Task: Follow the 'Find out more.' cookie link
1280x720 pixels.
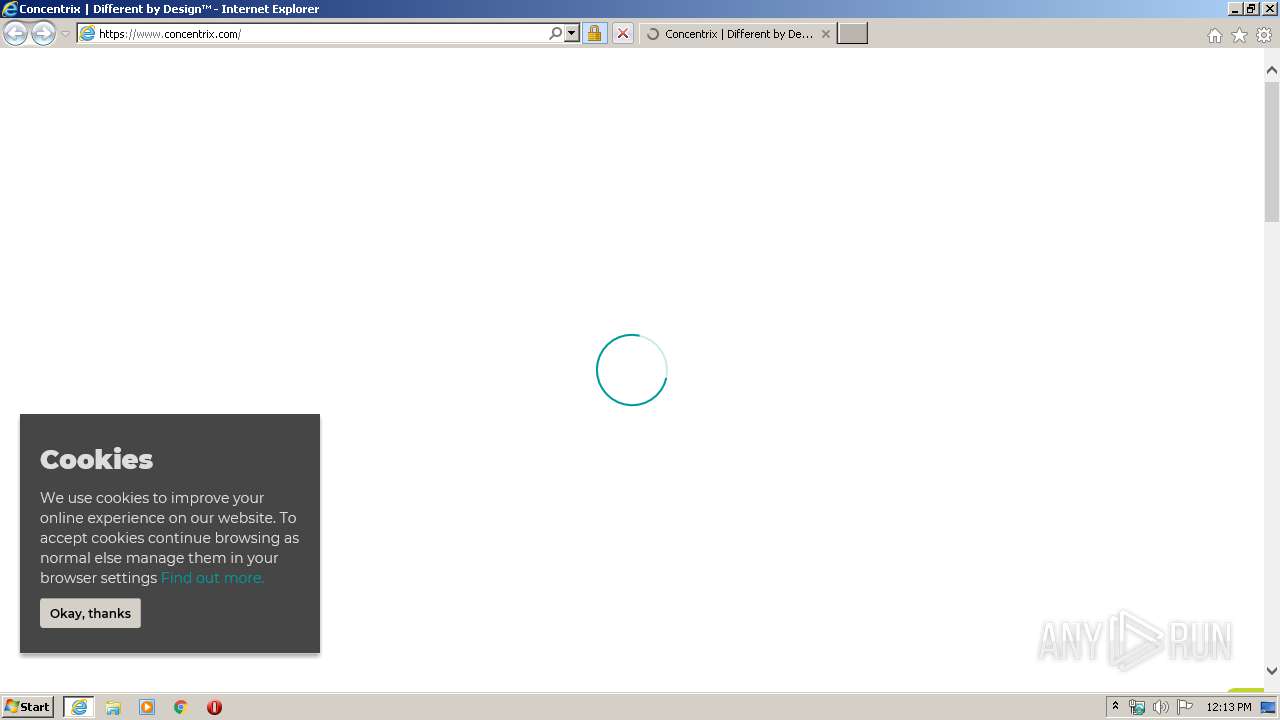Action: pyautogui.click(x=212, y=578)
